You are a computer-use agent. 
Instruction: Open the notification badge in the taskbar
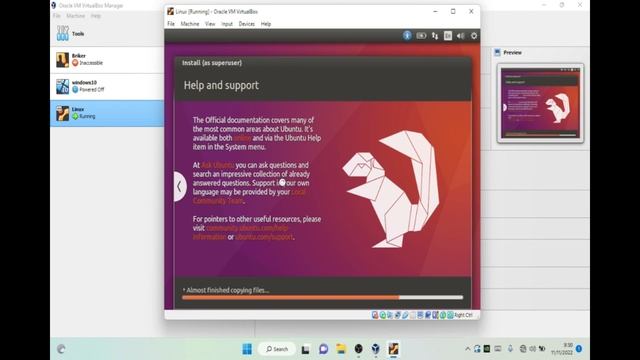click(579, 349)
